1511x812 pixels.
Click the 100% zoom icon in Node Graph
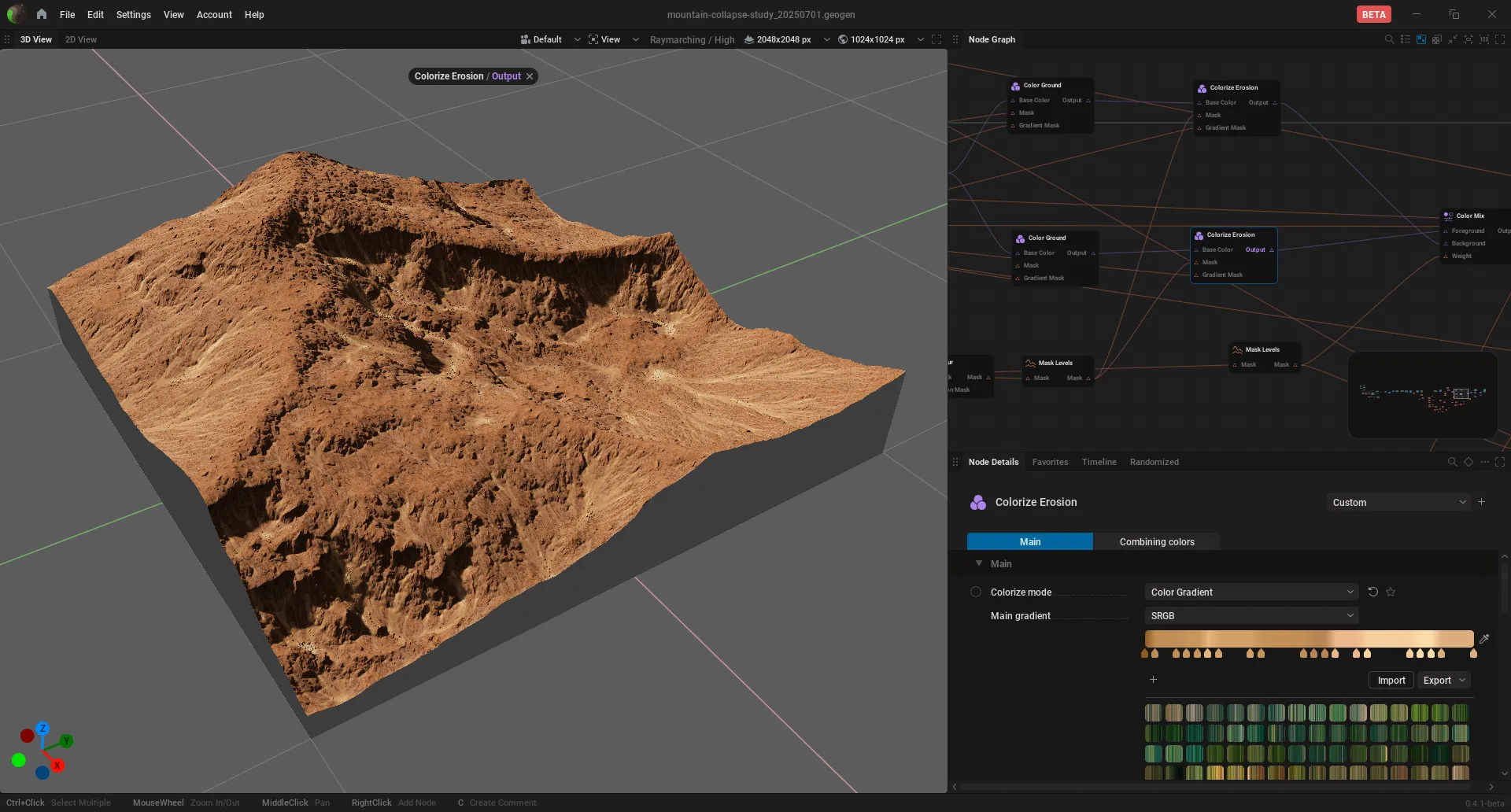click(x=1484, y=39)
